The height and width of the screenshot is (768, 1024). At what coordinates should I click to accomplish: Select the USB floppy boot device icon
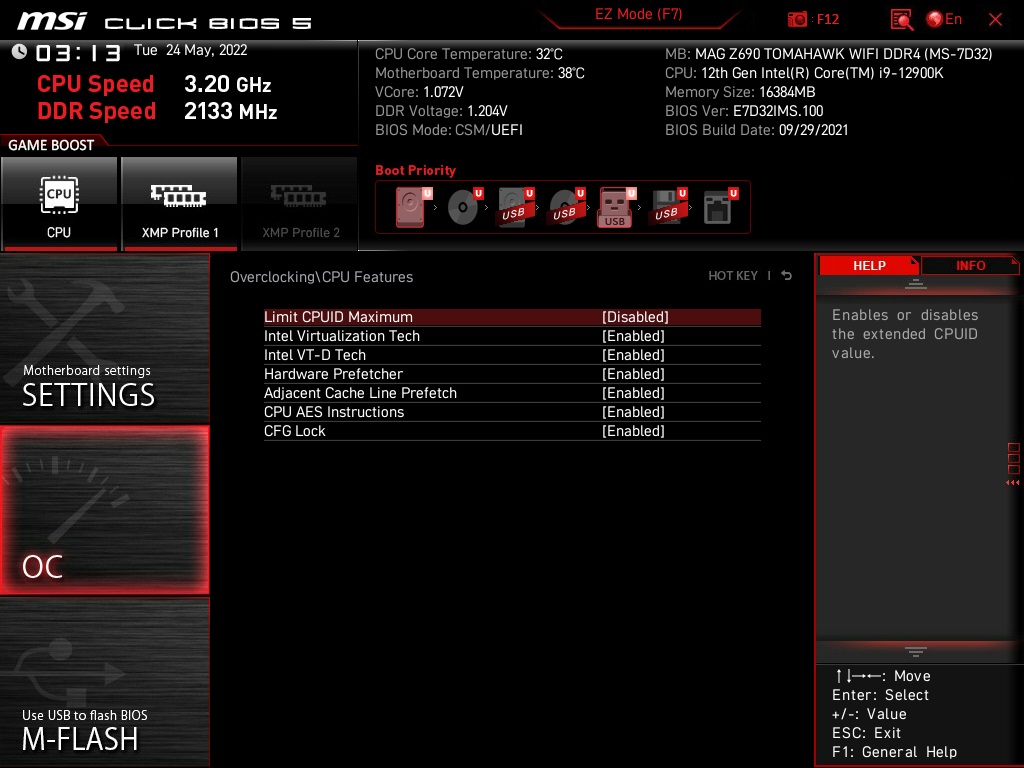pos(667,207)
